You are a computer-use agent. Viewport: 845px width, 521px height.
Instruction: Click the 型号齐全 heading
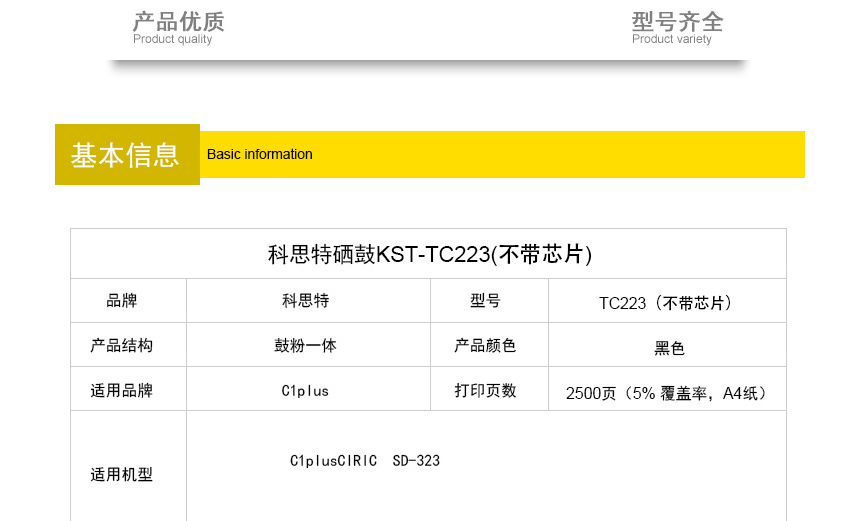(x=677, y=22)
